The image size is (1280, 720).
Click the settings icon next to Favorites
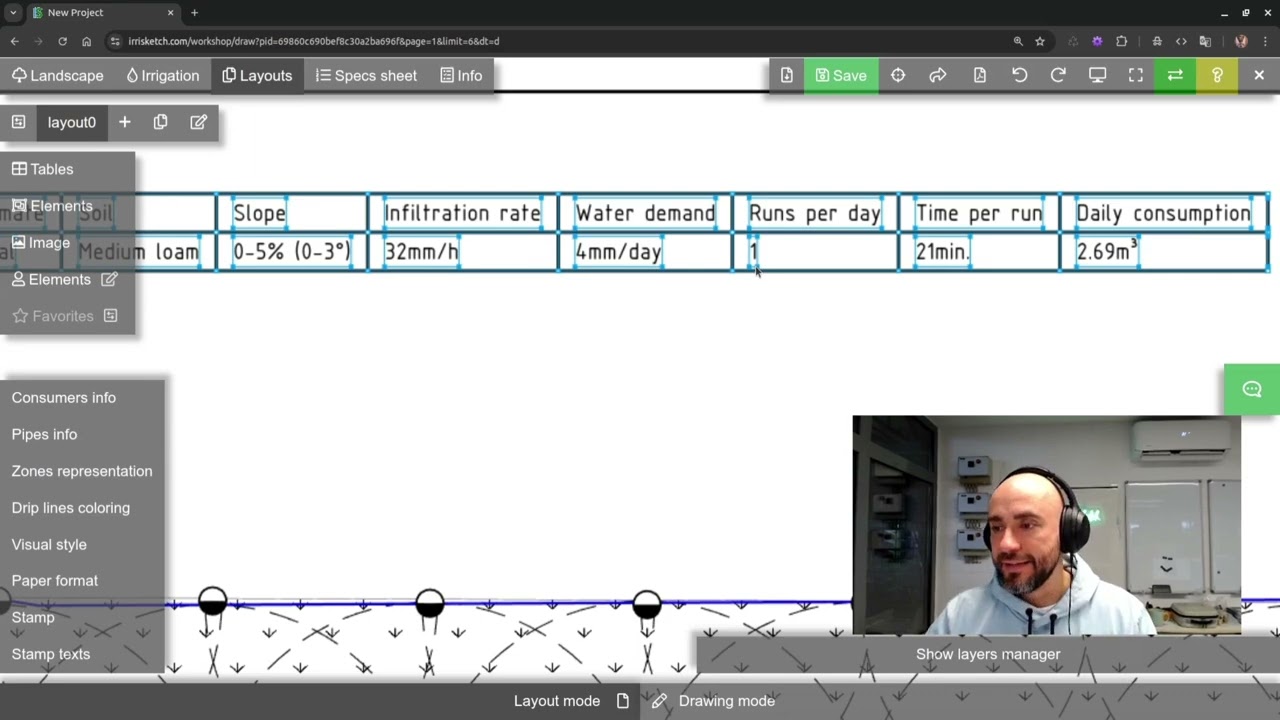click(111, 316)
